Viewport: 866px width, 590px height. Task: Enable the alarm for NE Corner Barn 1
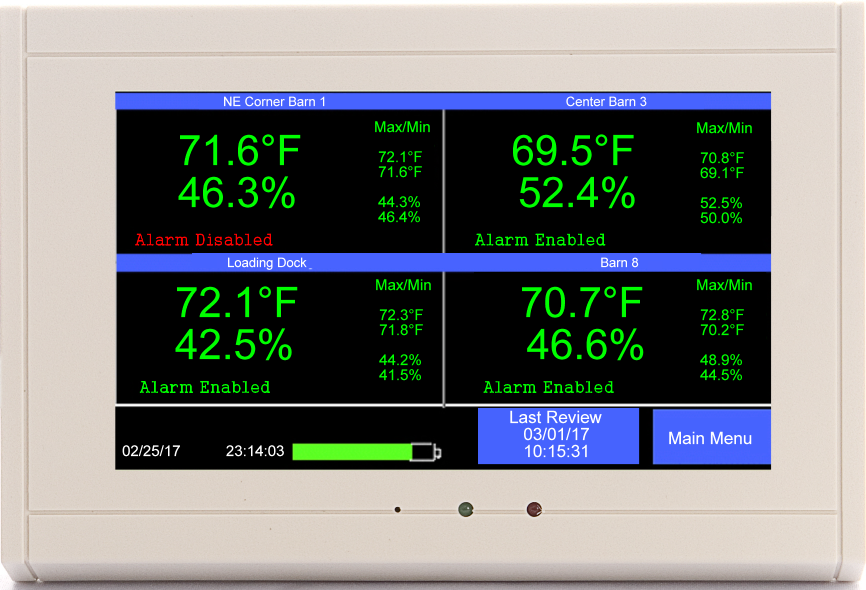click(x=203, y=240)
